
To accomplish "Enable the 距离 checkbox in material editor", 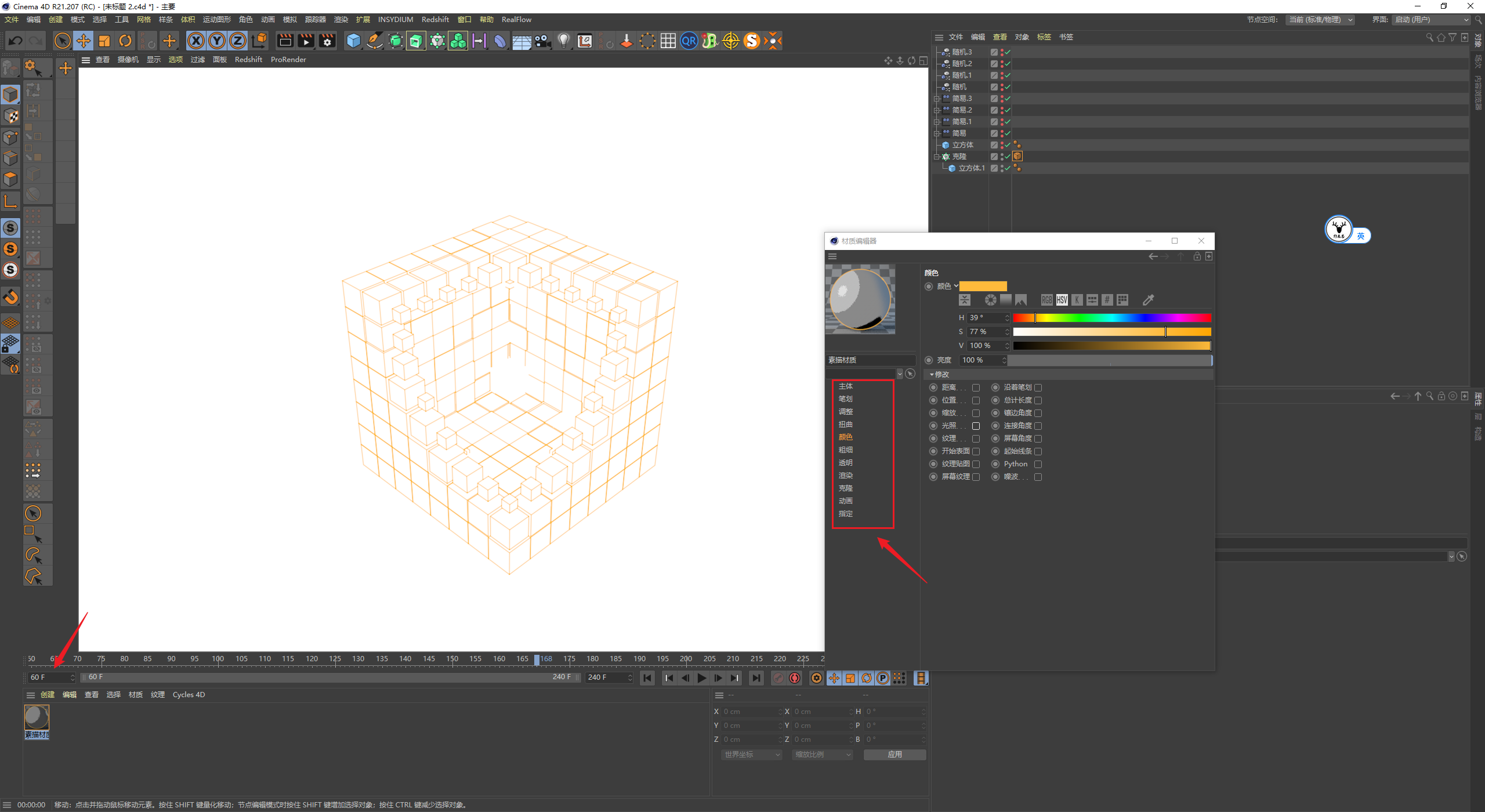I will [x=976, y=387].
